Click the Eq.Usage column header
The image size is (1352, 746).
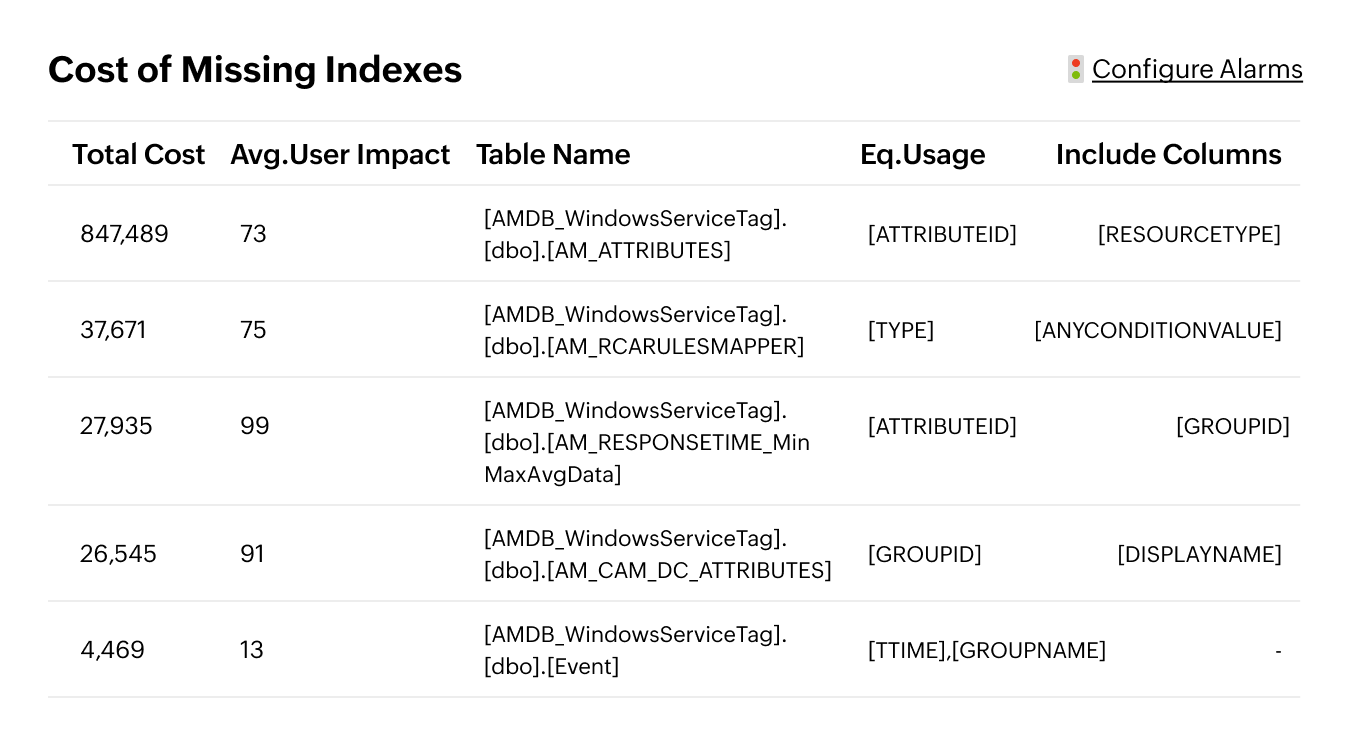click(x=922, y=155)
